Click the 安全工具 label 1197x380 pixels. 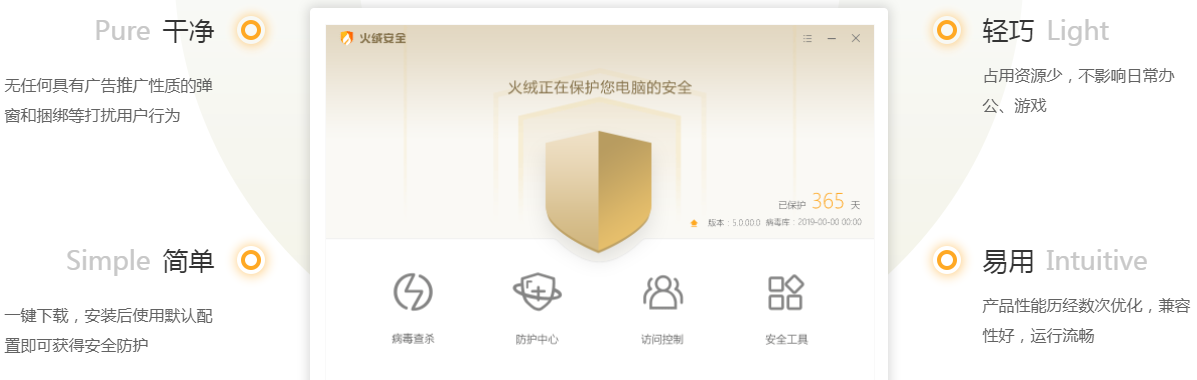click(x=786, y=339)
